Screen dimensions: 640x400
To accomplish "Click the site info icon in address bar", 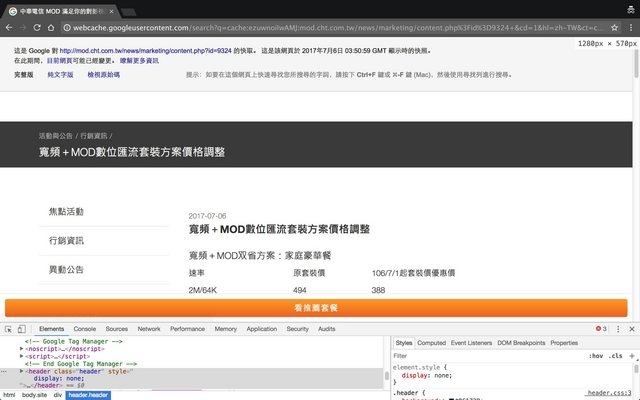I will coord(67,28).
